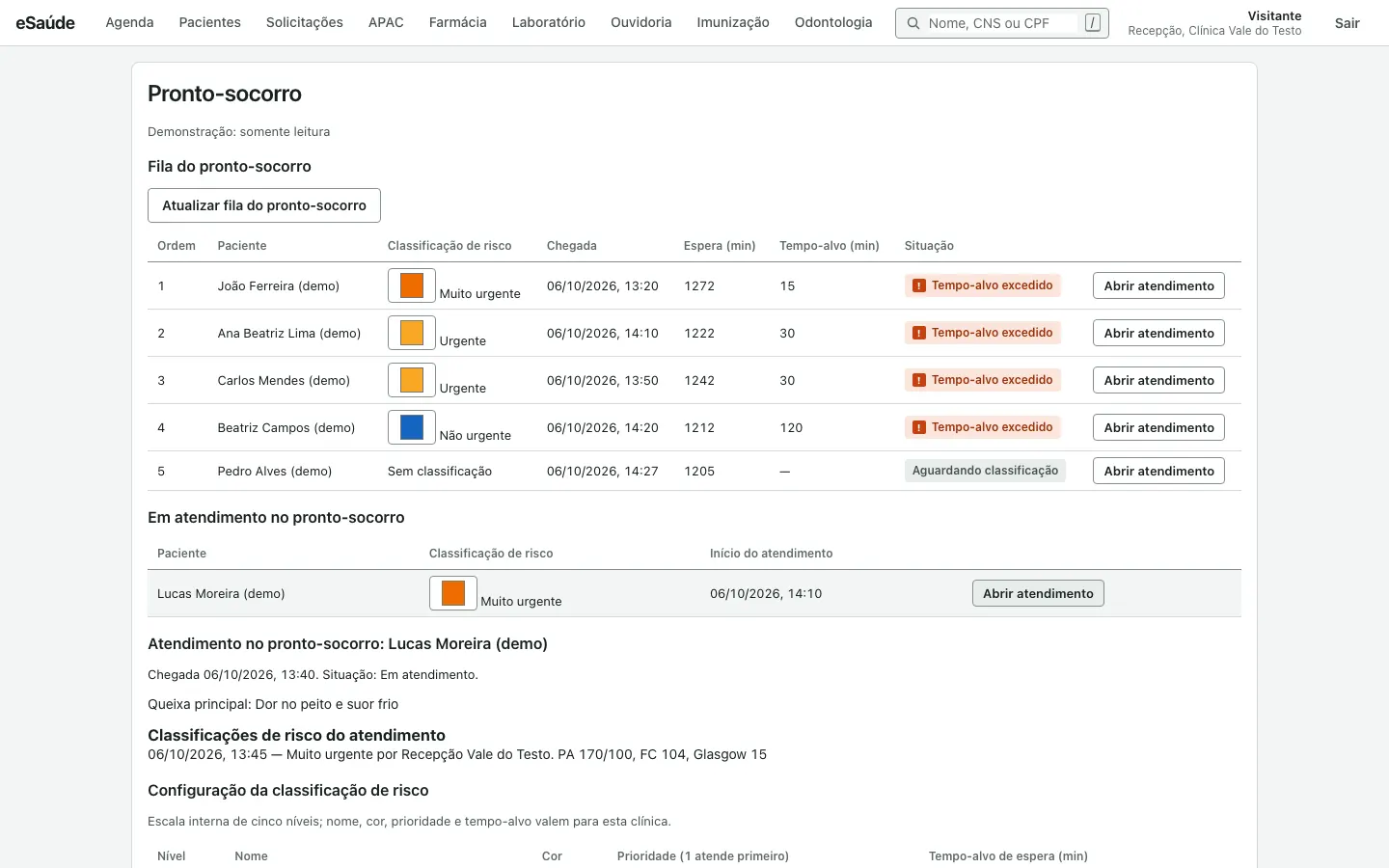The height and width of the screenshot is (868, 1389).
Task: Select Carlos Mendes's yellow risk swatch
Action: tap(412, 380)
